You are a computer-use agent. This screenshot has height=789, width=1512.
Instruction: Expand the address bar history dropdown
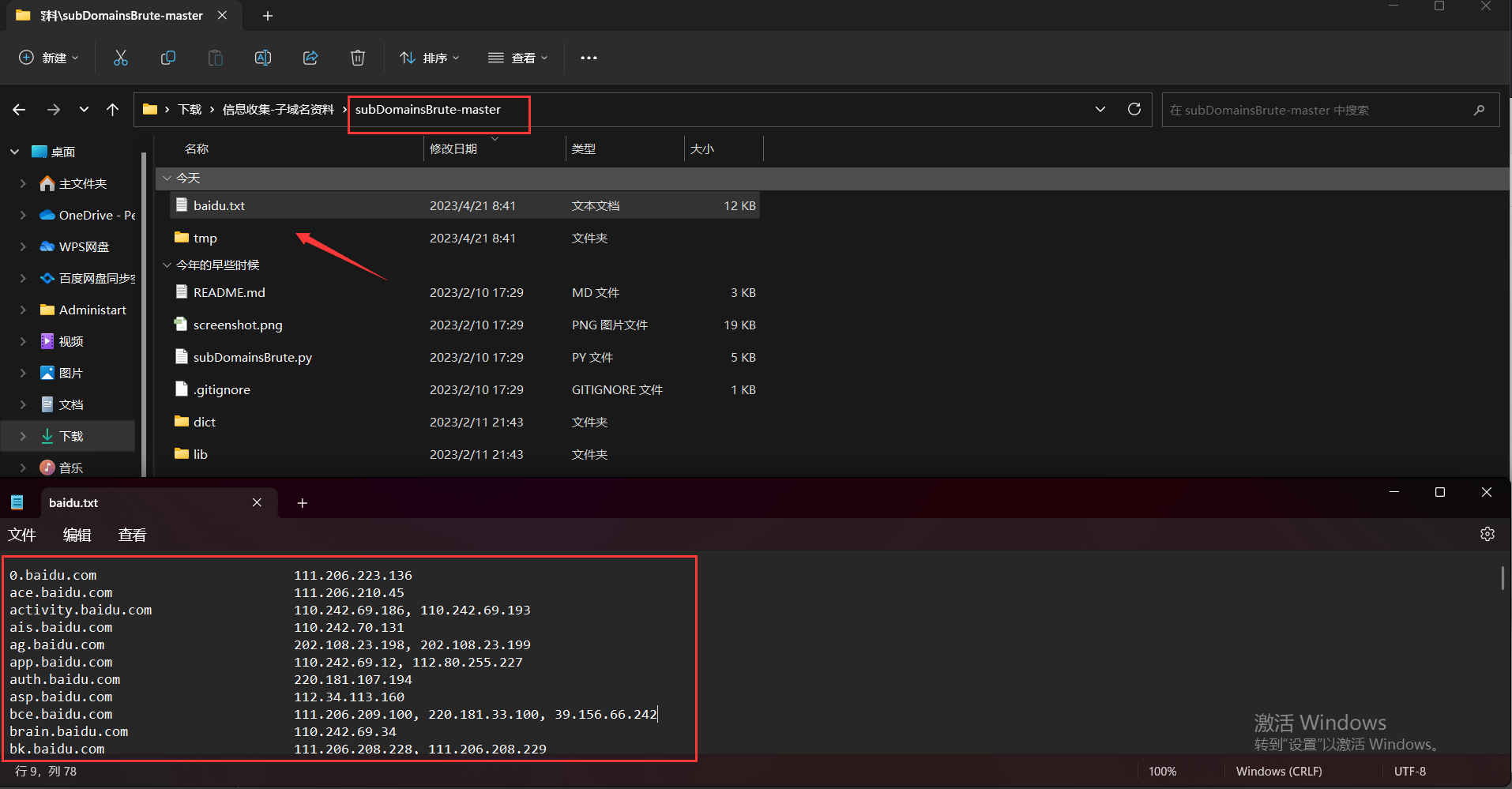(x=1100, y=109)
